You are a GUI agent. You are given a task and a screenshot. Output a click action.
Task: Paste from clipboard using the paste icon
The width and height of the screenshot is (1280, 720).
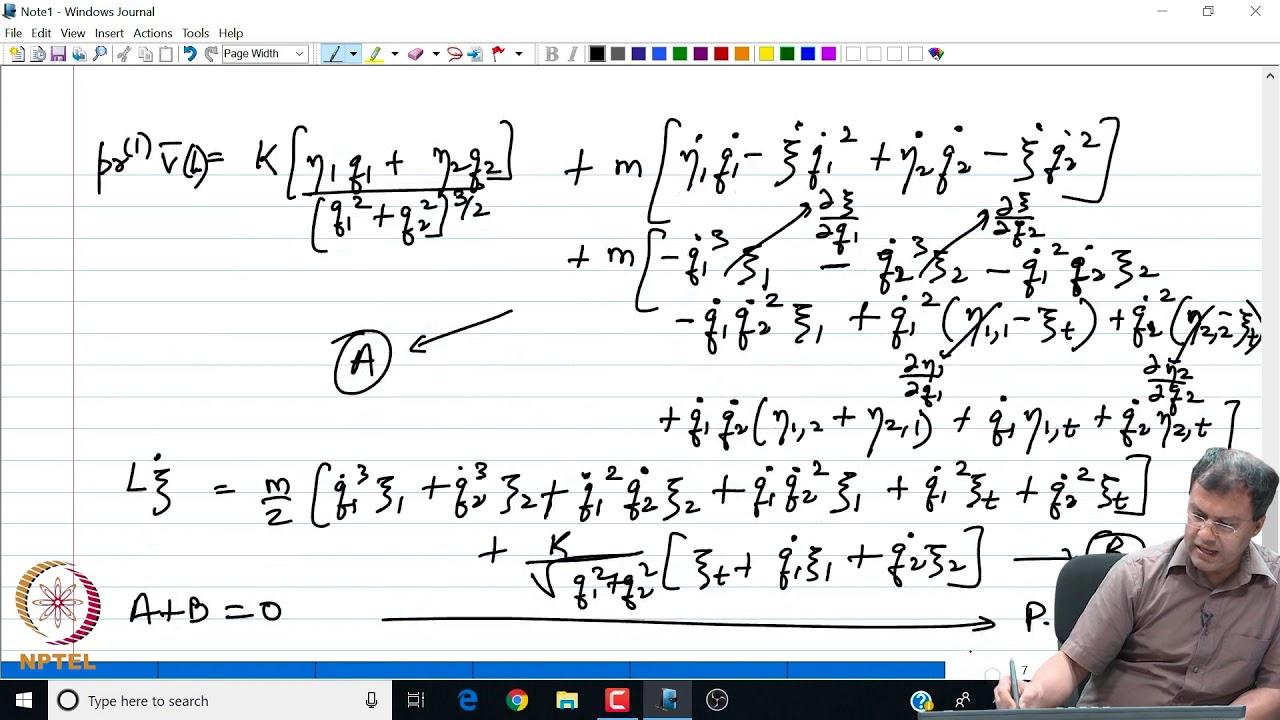(x=166, y=54)
